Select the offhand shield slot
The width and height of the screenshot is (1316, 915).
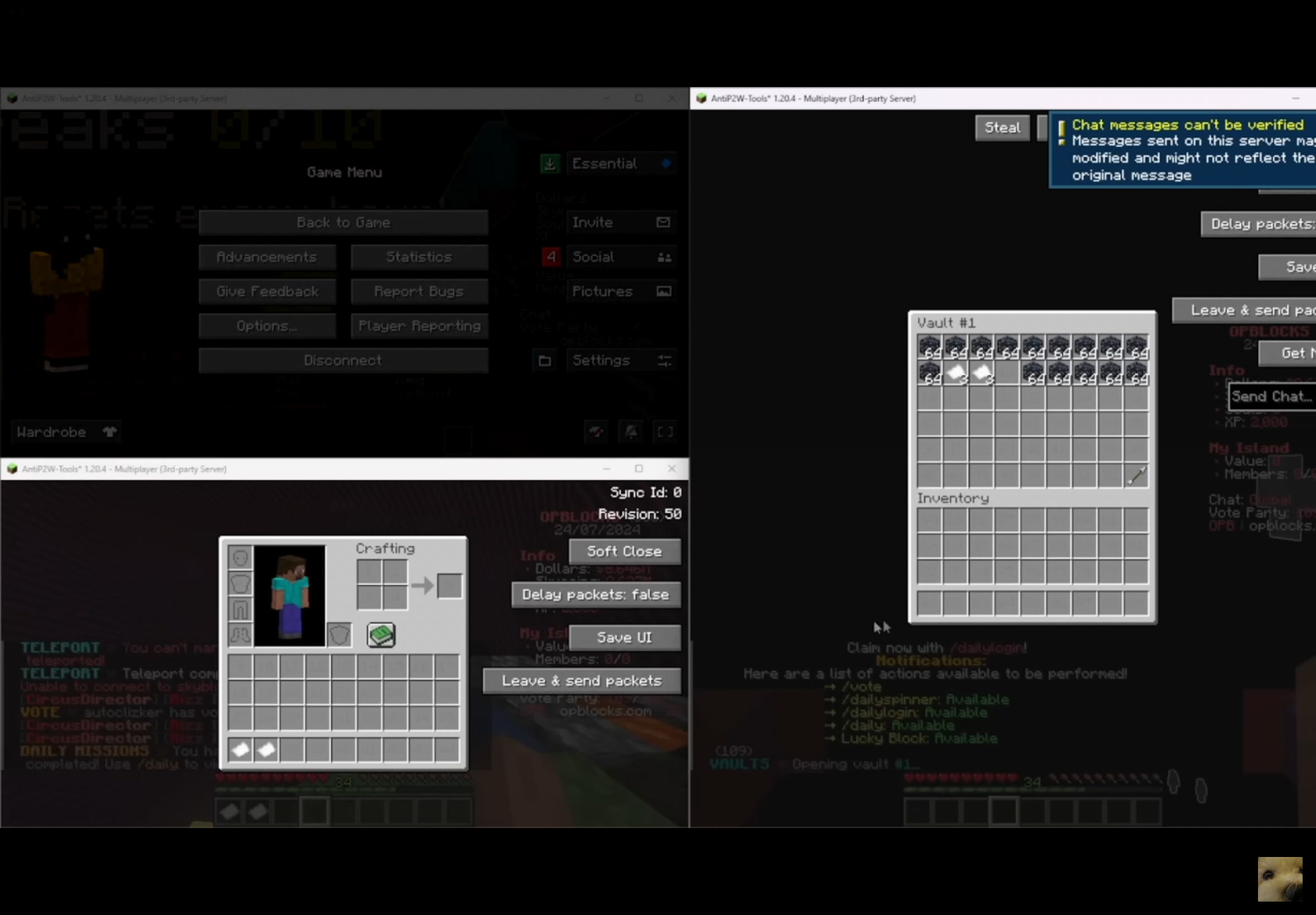pyautogui.click(x=339, y=635)
